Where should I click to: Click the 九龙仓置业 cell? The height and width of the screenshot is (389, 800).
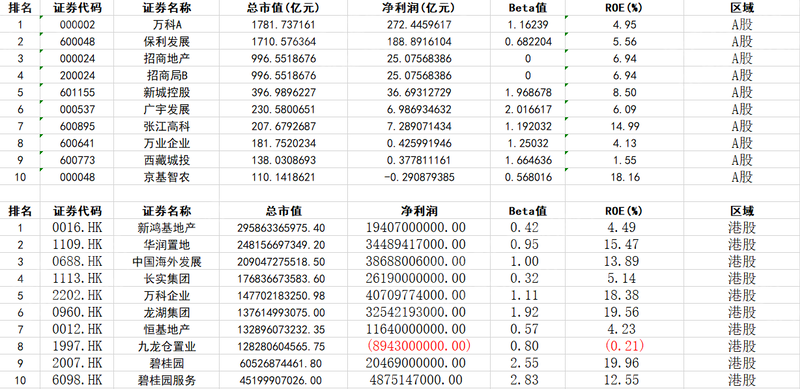166,346
